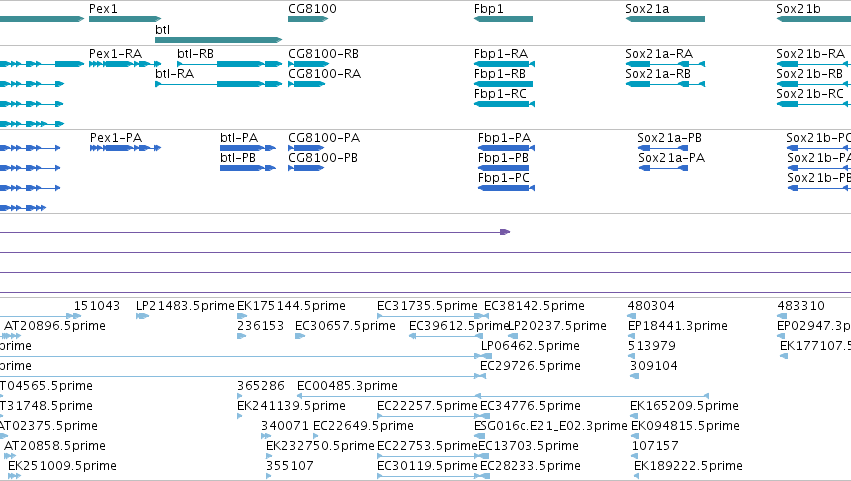Image resolution: width=851 pixels, height=481 pixels.
Task: Open EST EK094815.5prime
Action: 685,426
